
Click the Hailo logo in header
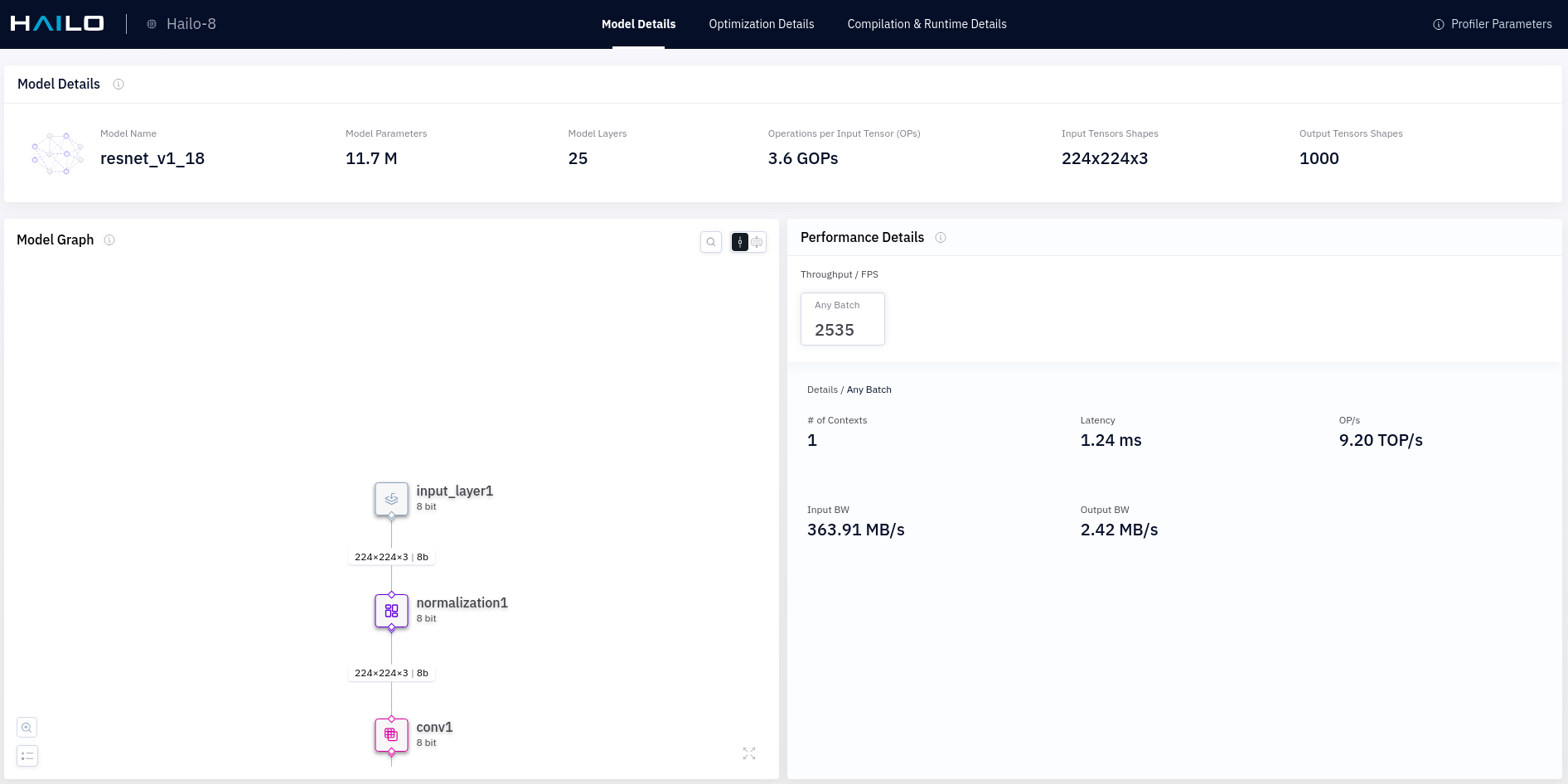(57, 24)
